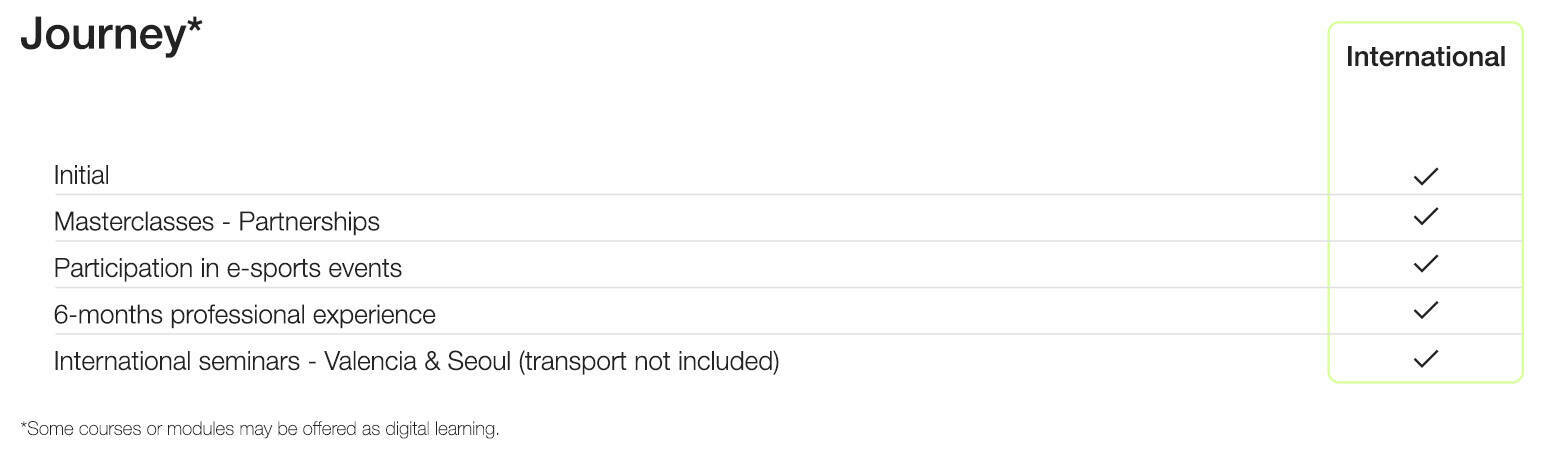The image size is (1553, 469).
Task: Click the International seminars row checkmark
Action: [1425, 358]
